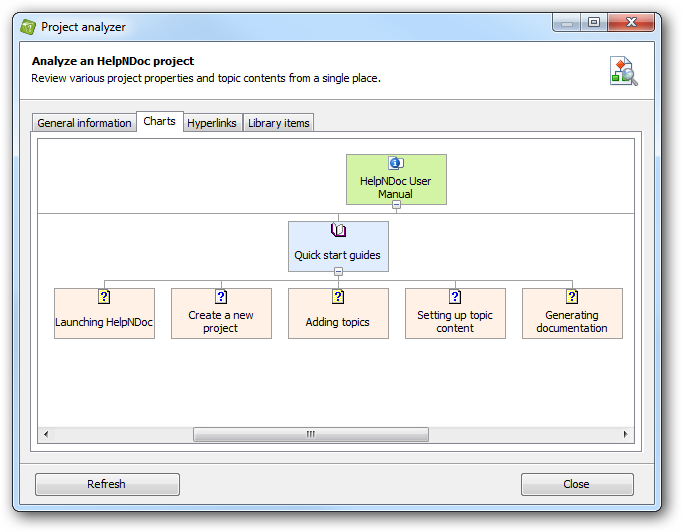Select the Create a new project label

tap(221, 321)
